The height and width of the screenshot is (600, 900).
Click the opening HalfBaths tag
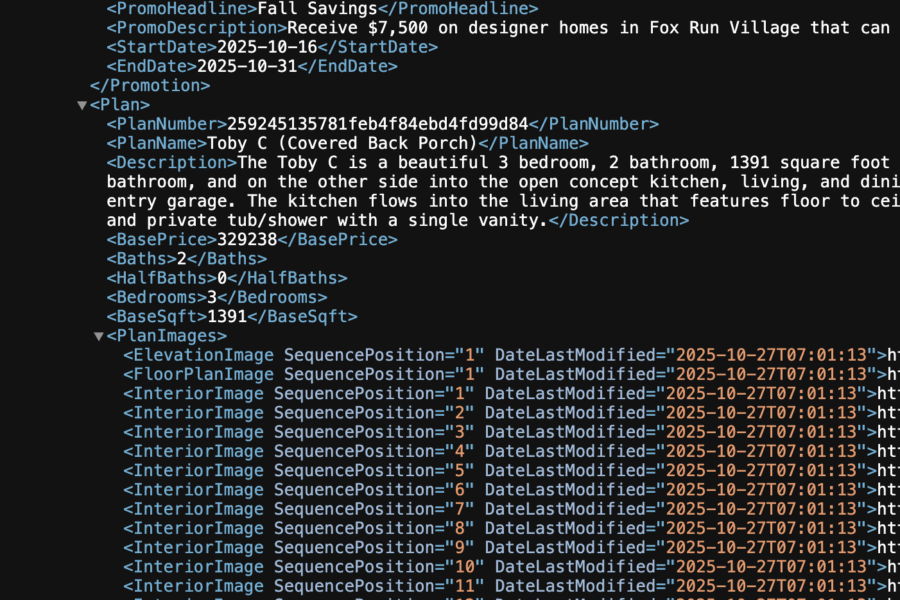point(162,278)
